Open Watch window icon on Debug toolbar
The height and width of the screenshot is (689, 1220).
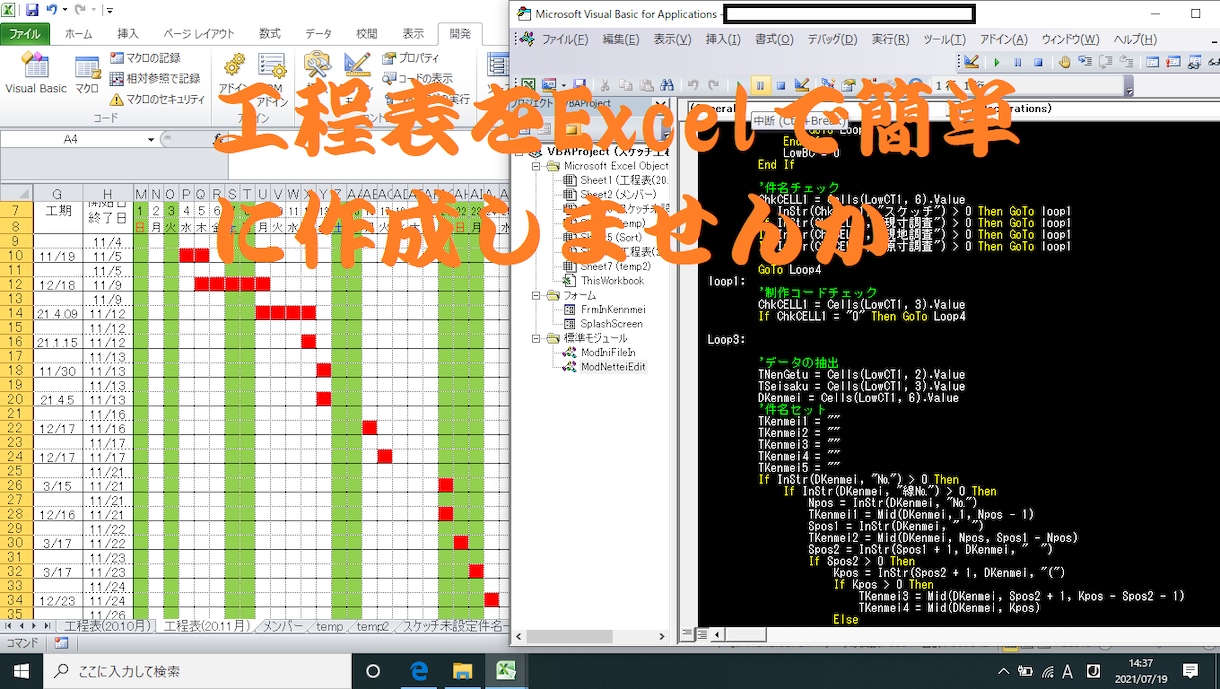click(x=1194, y=61)
